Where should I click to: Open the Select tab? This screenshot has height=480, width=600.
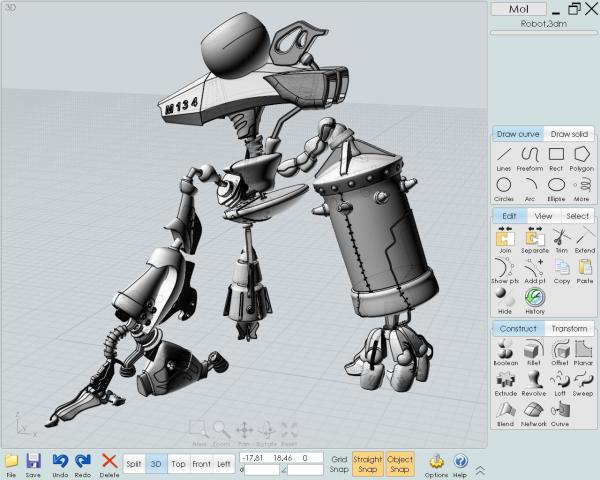577,216
